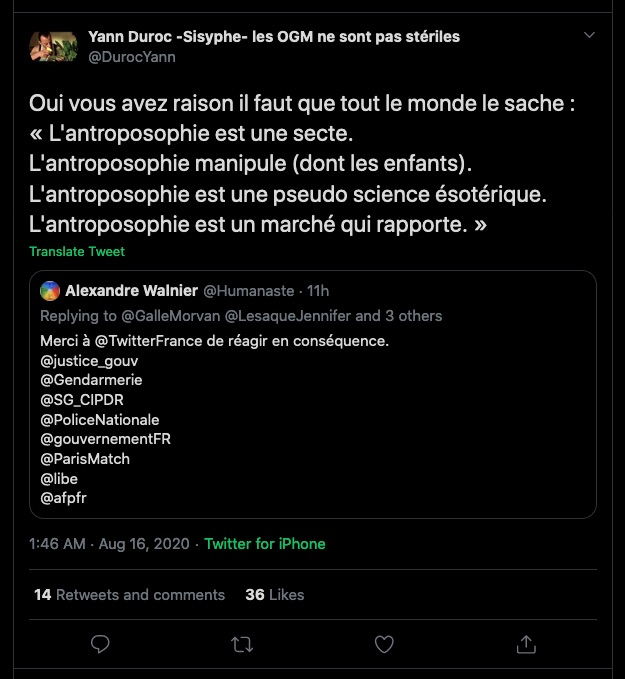This screenshot has height=679, width=625.
Task: Open the Twitter for iPhone source link
Action: pyautogui.click(x=265, y=544)
